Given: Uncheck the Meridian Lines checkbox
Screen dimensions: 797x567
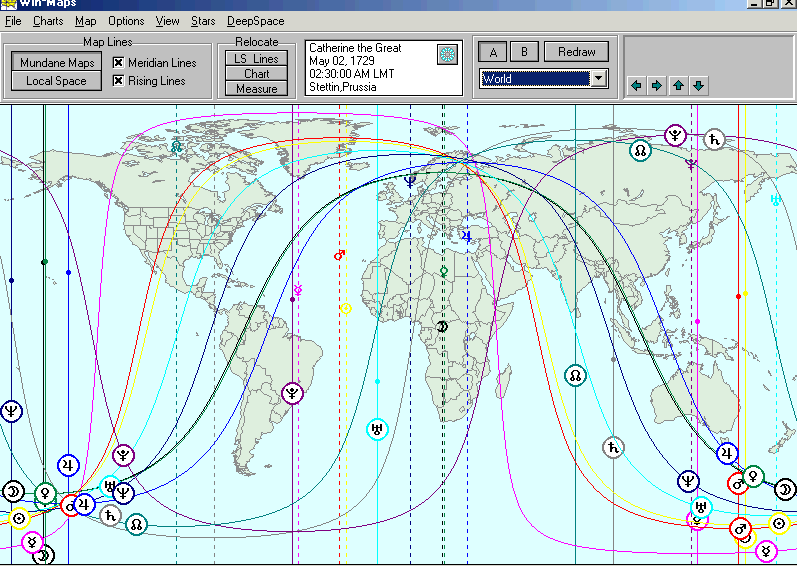Looking at the screenshot, I should coord(118,62).
